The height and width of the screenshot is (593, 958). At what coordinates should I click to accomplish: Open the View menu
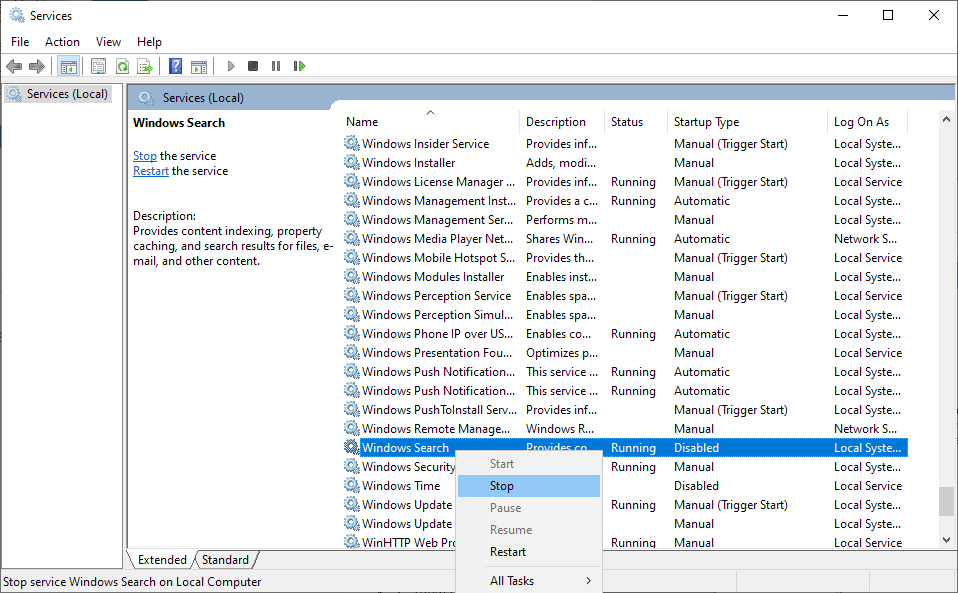pyautogui.click(x=108, y=42)
